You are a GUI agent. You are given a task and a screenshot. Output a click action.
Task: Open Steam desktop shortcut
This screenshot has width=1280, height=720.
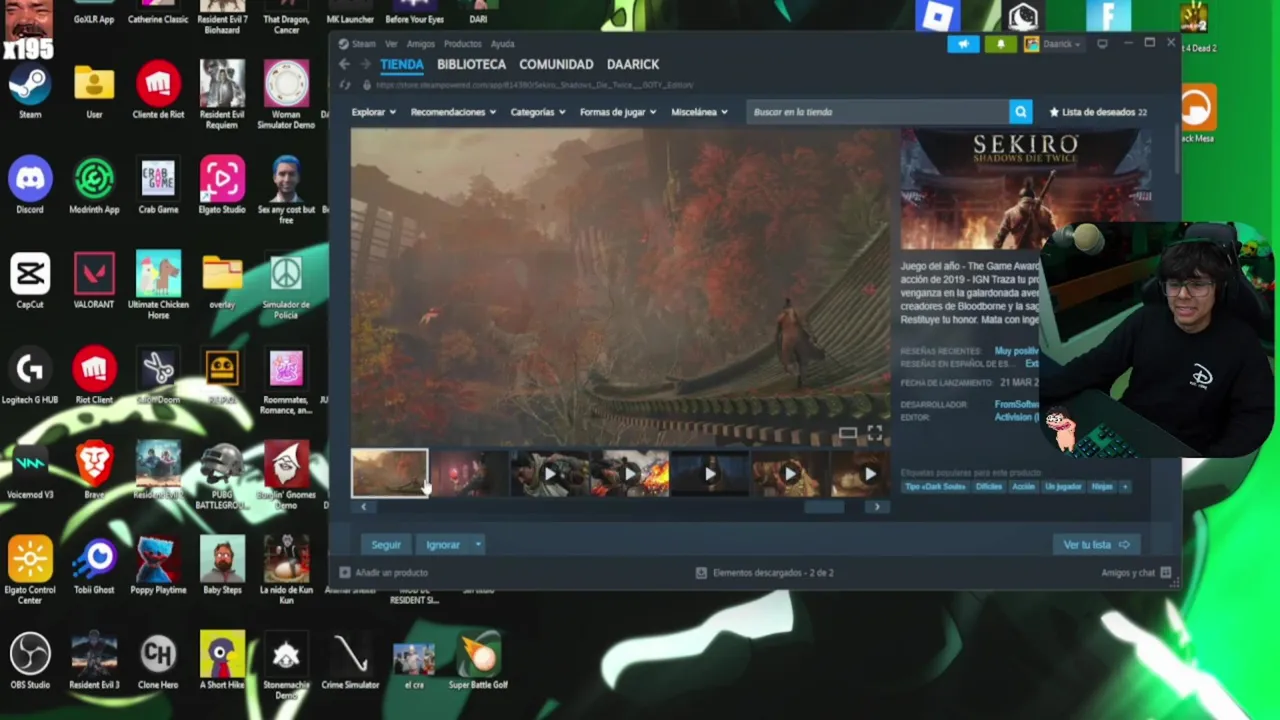pyautogui.click(x=30, y=90)
